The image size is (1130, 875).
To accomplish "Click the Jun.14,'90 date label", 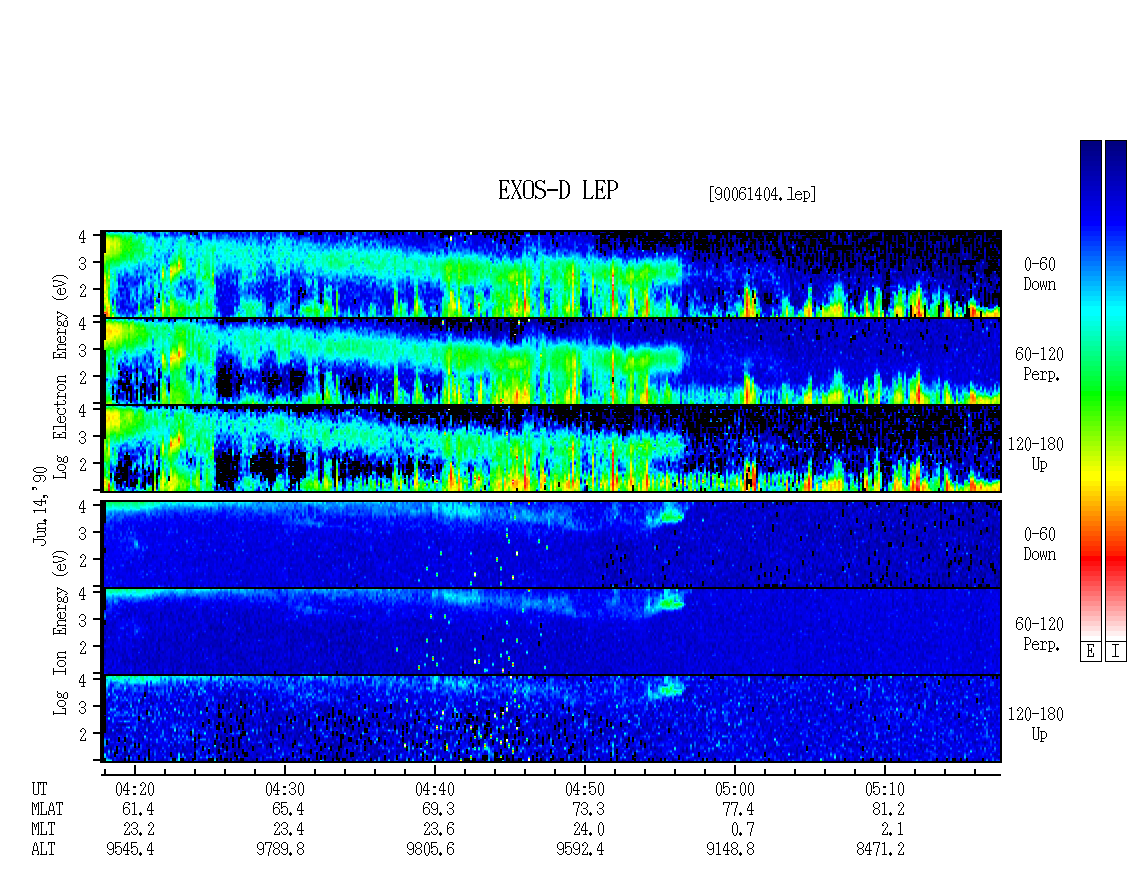I will pyautogui.click(x=40, y=506).
